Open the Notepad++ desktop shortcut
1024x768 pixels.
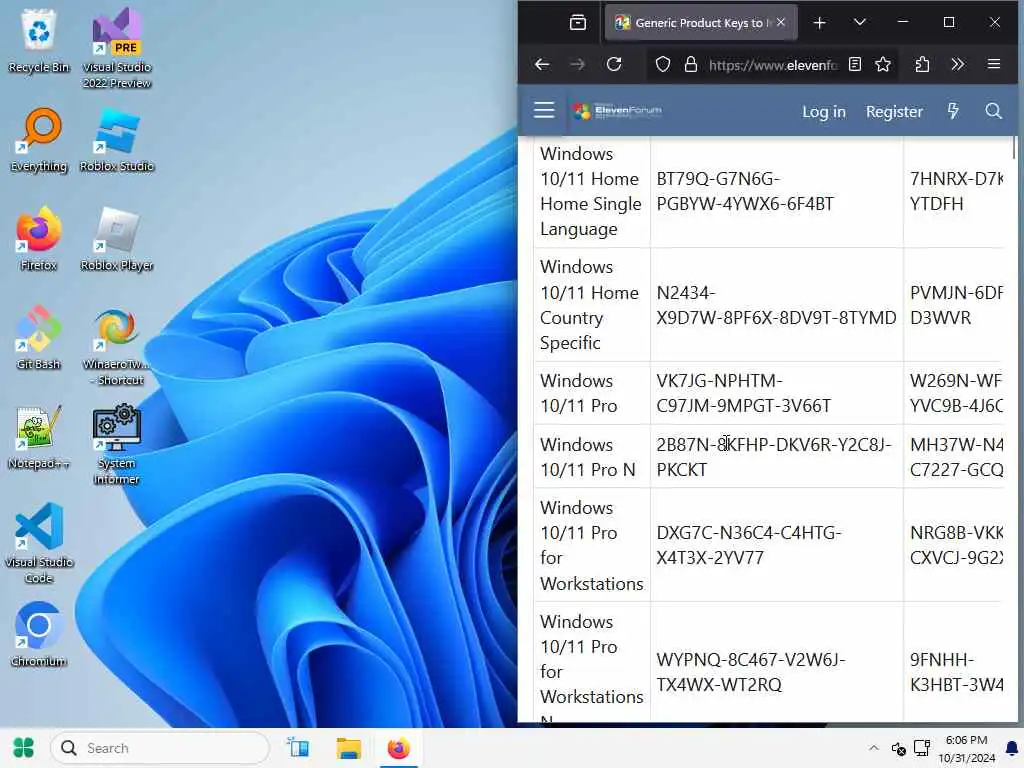(39, 437)
